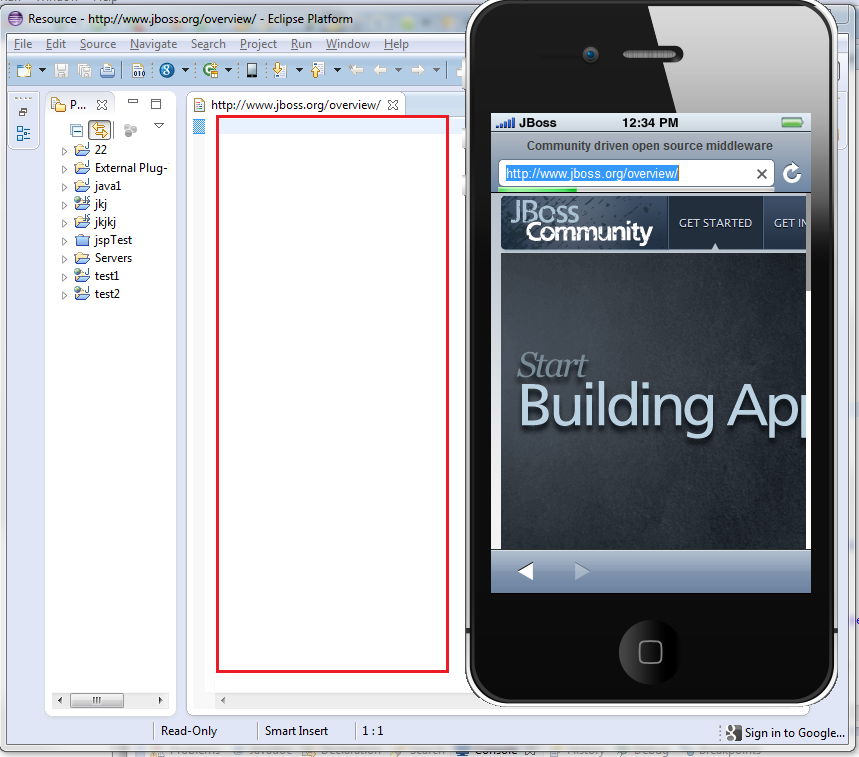Image resolution: width=859 pixels, height=757 pixels.
Task: Close the Project Explorer view tab
Action: click(x=102, y=105)
